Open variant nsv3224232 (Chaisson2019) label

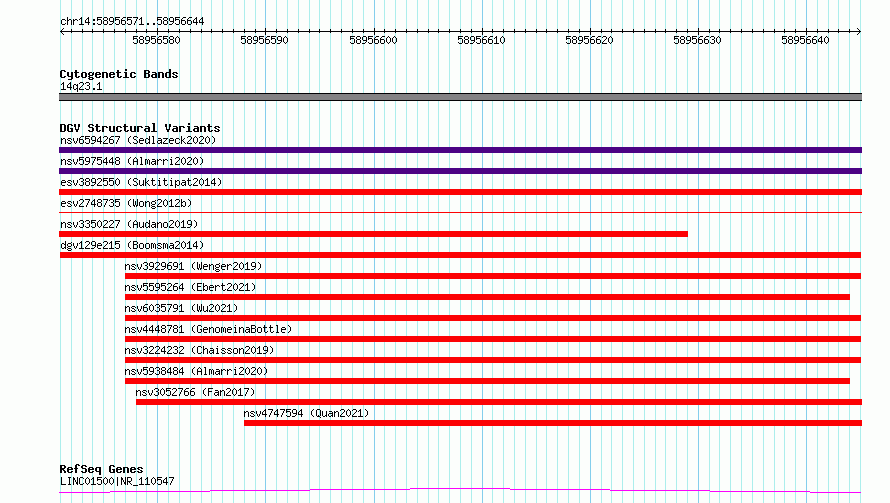point(199,350)
